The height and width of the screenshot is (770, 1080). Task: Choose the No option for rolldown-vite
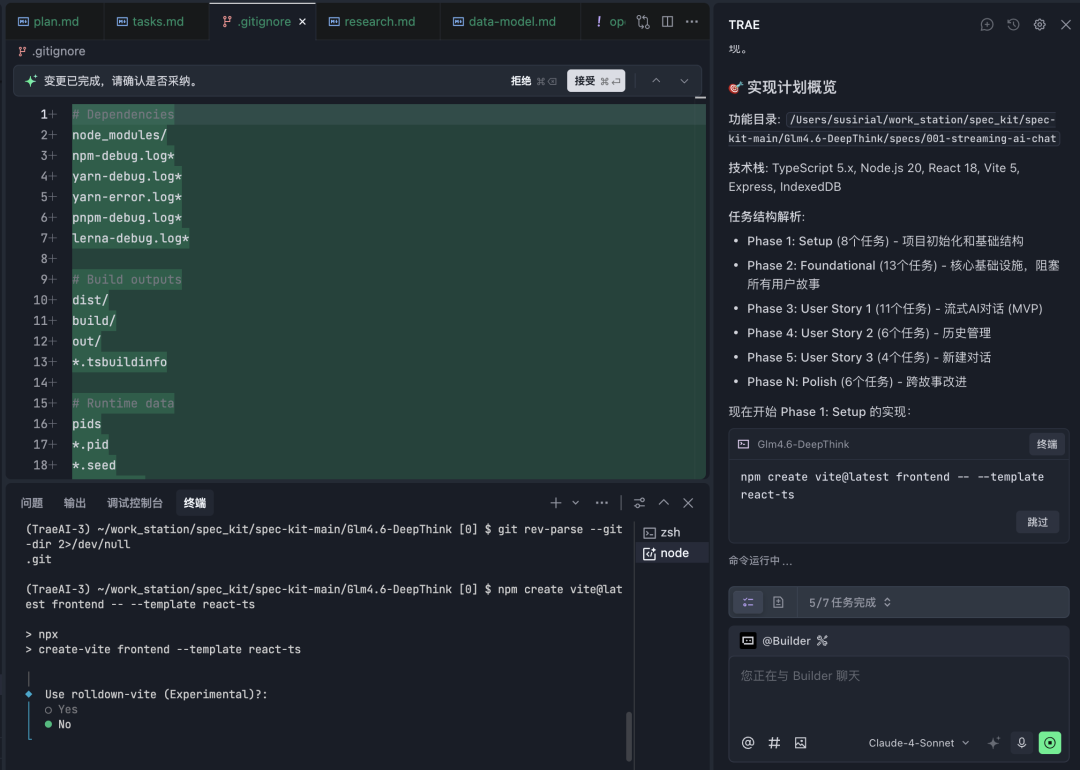click(59, 725)
